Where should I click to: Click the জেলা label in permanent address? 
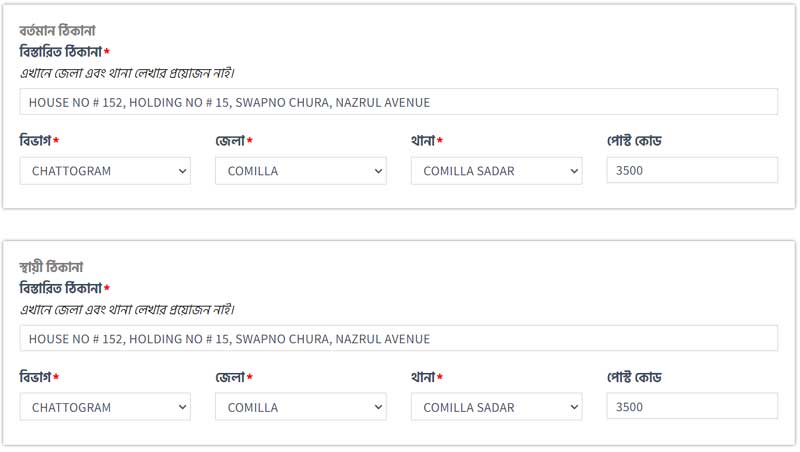coord(230,377)
